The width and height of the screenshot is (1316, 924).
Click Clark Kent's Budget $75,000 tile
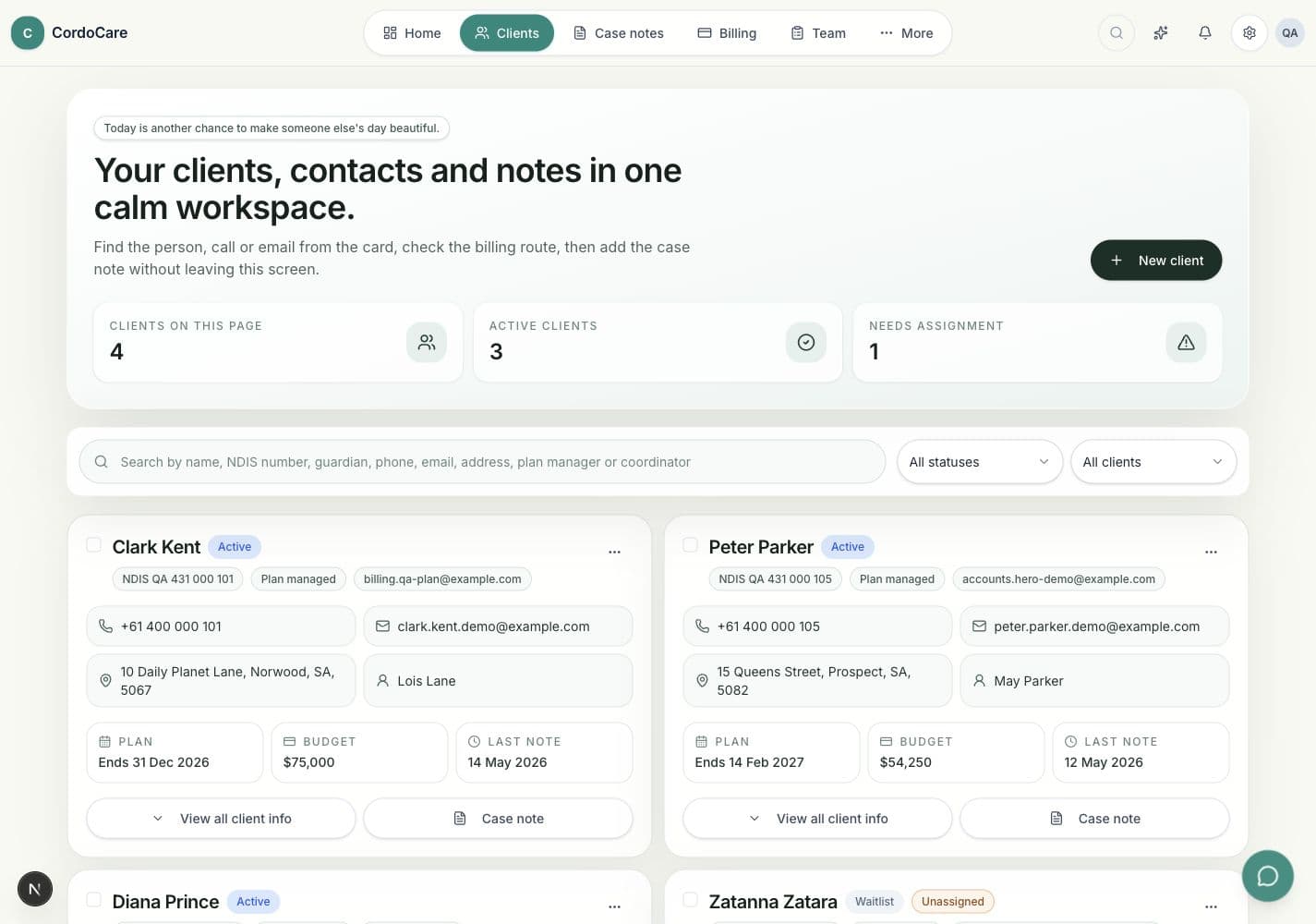(x=359, y=753)
